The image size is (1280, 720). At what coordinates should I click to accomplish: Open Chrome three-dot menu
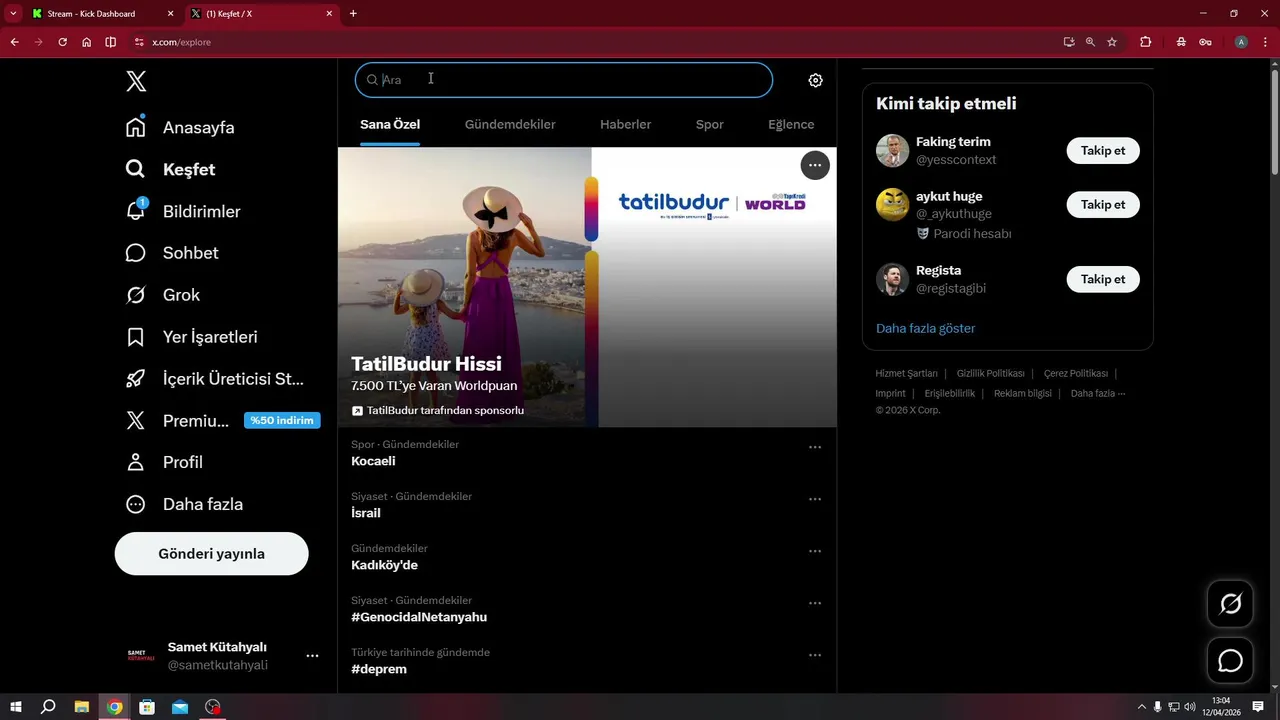(1266, 42)
